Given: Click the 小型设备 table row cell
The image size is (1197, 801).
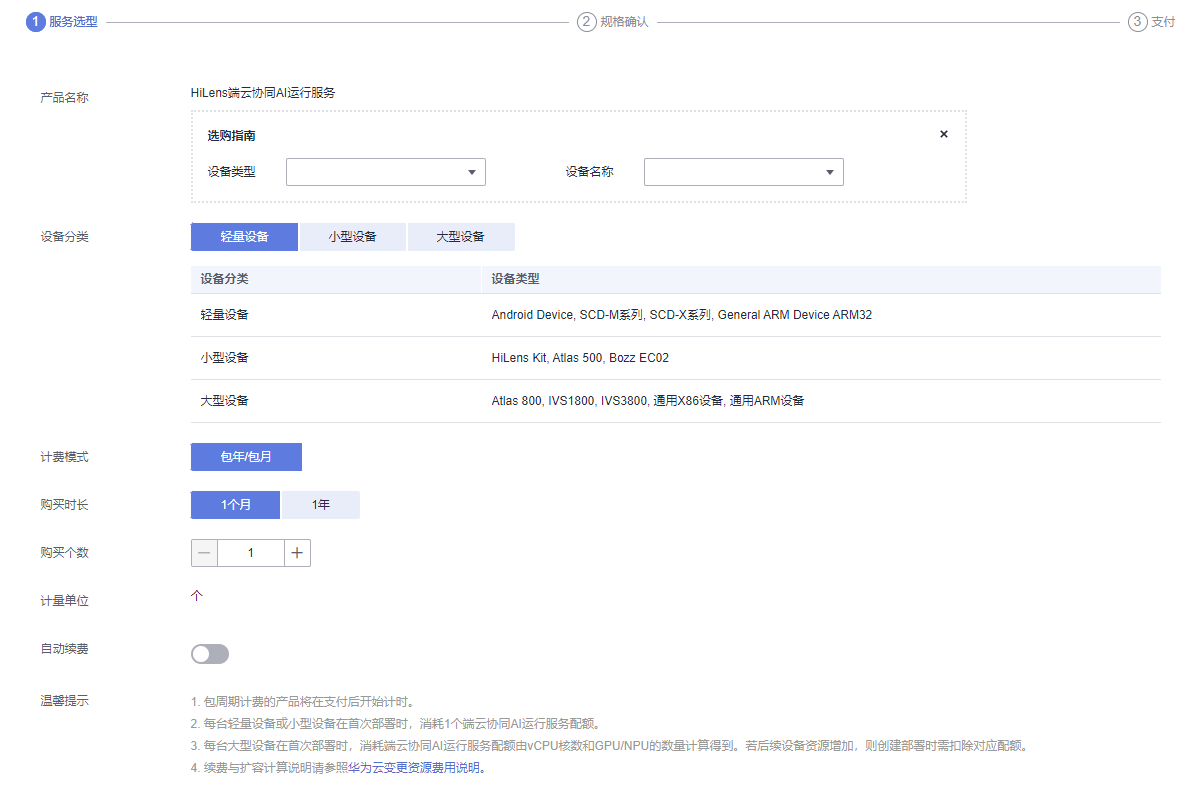Looking at the screenshot, I should tap(224, 357).
